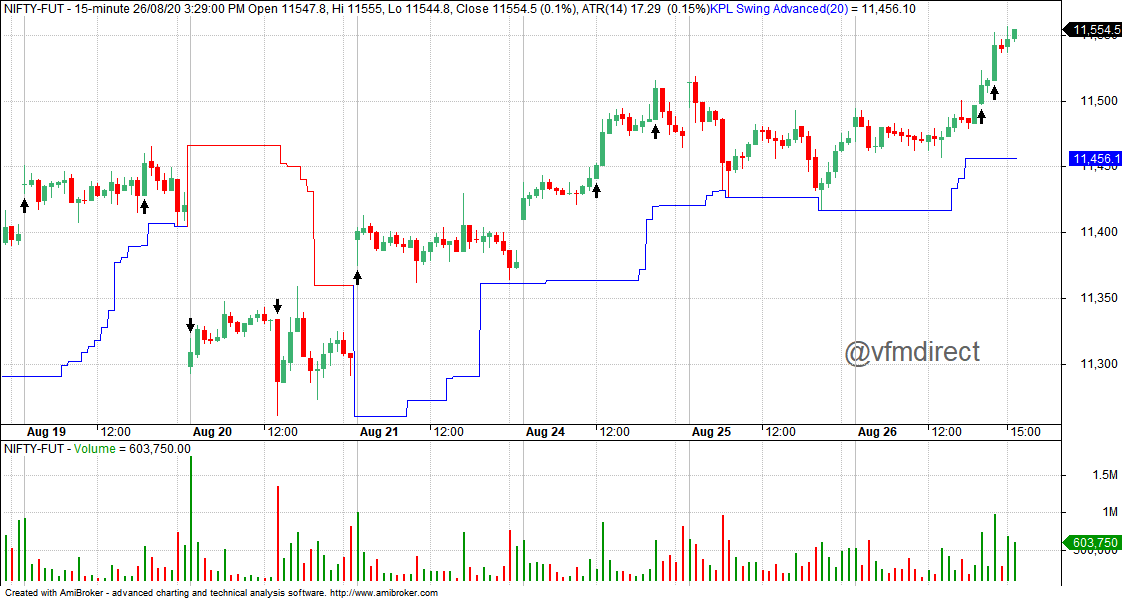Click the Aug 24 date label
Screen dimensions: 1122x599
(545, 432)
